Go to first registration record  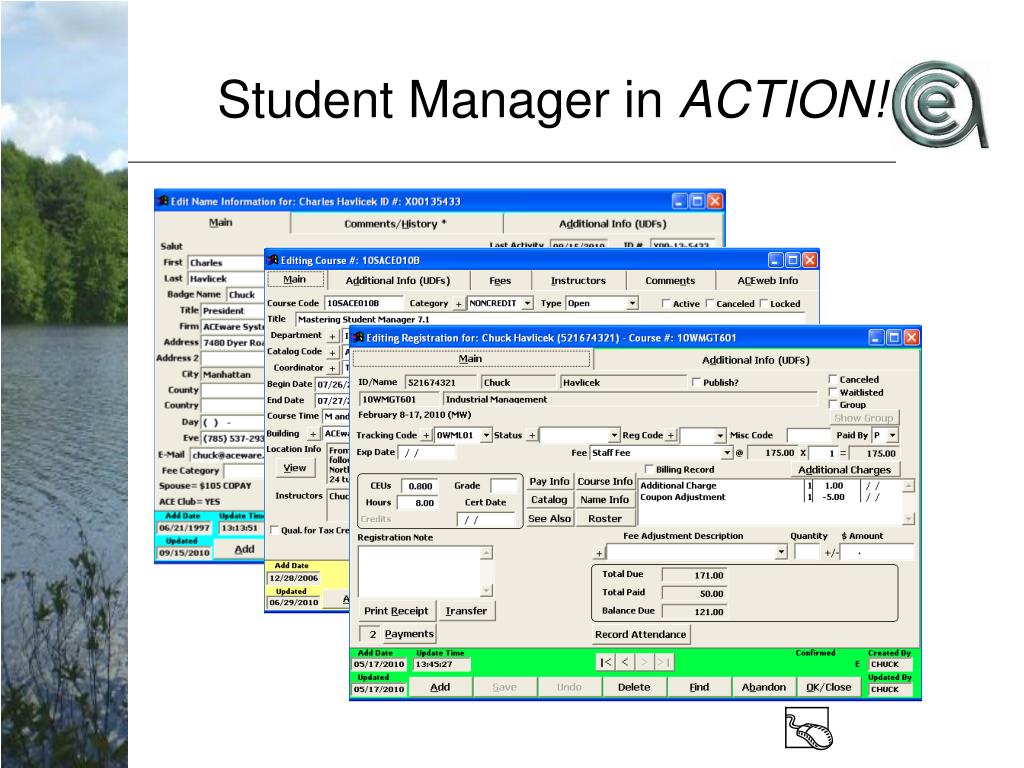click(605, 662)
